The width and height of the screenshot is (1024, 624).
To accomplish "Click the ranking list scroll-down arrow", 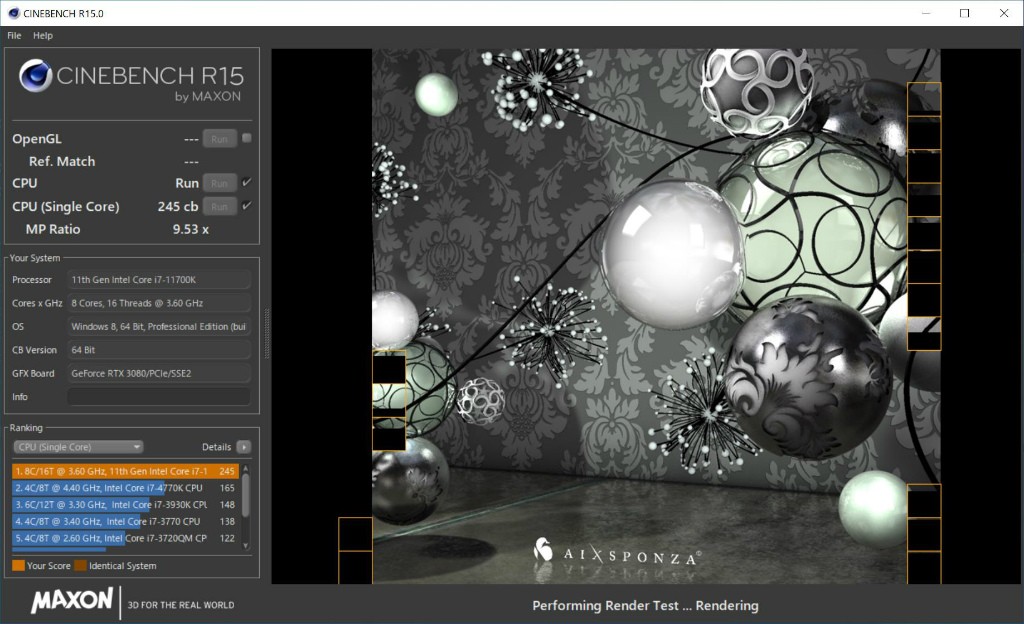I will click(246, 545).
